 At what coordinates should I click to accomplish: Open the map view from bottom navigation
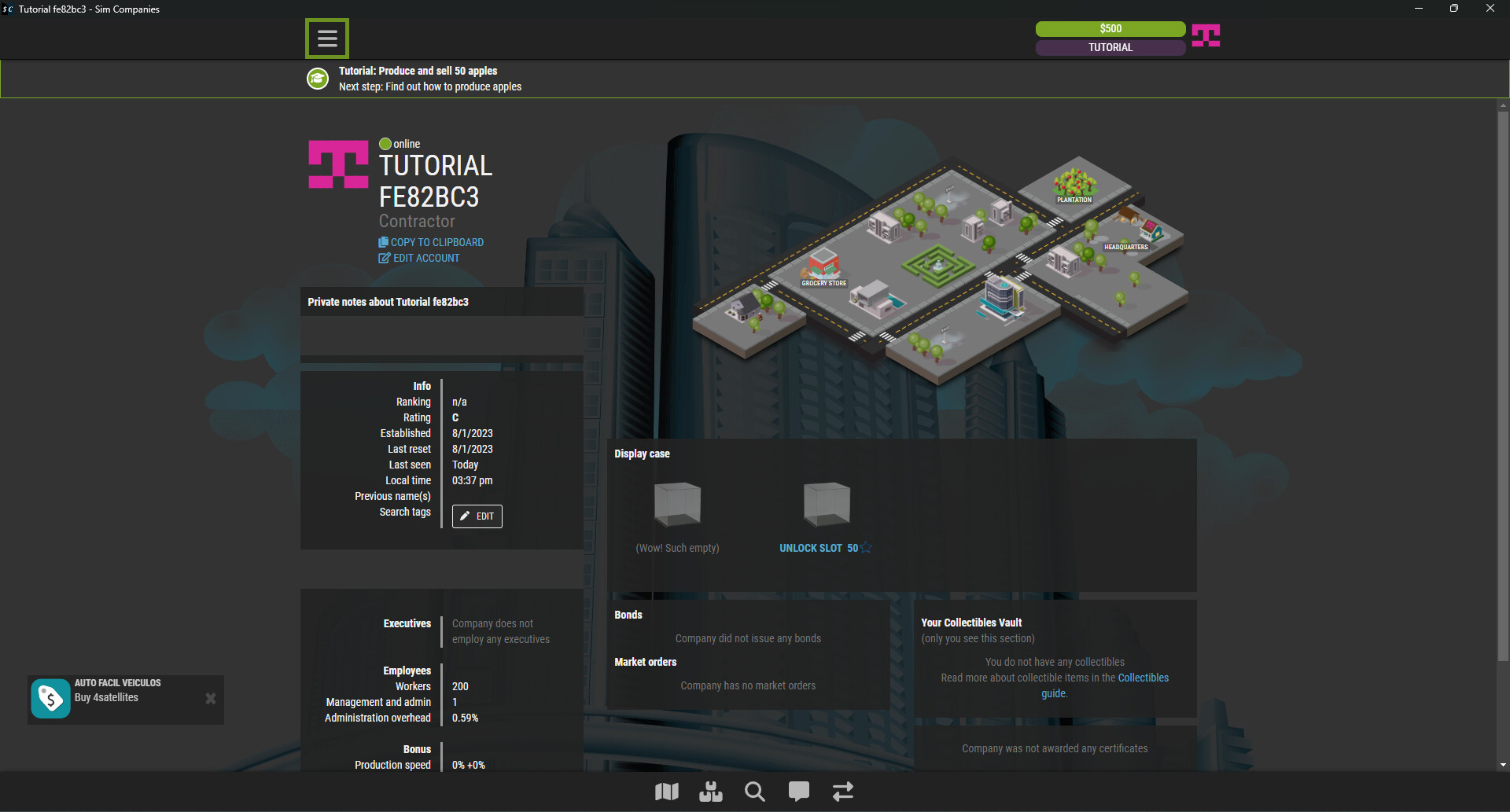click(666, 792)
